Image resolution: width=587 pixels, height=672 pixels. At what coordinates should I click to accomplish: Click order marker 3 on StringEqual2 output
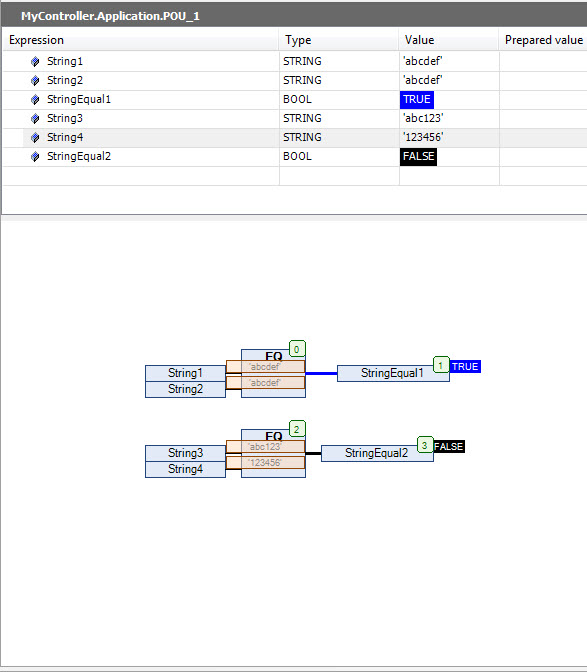(x=425, y=445)
